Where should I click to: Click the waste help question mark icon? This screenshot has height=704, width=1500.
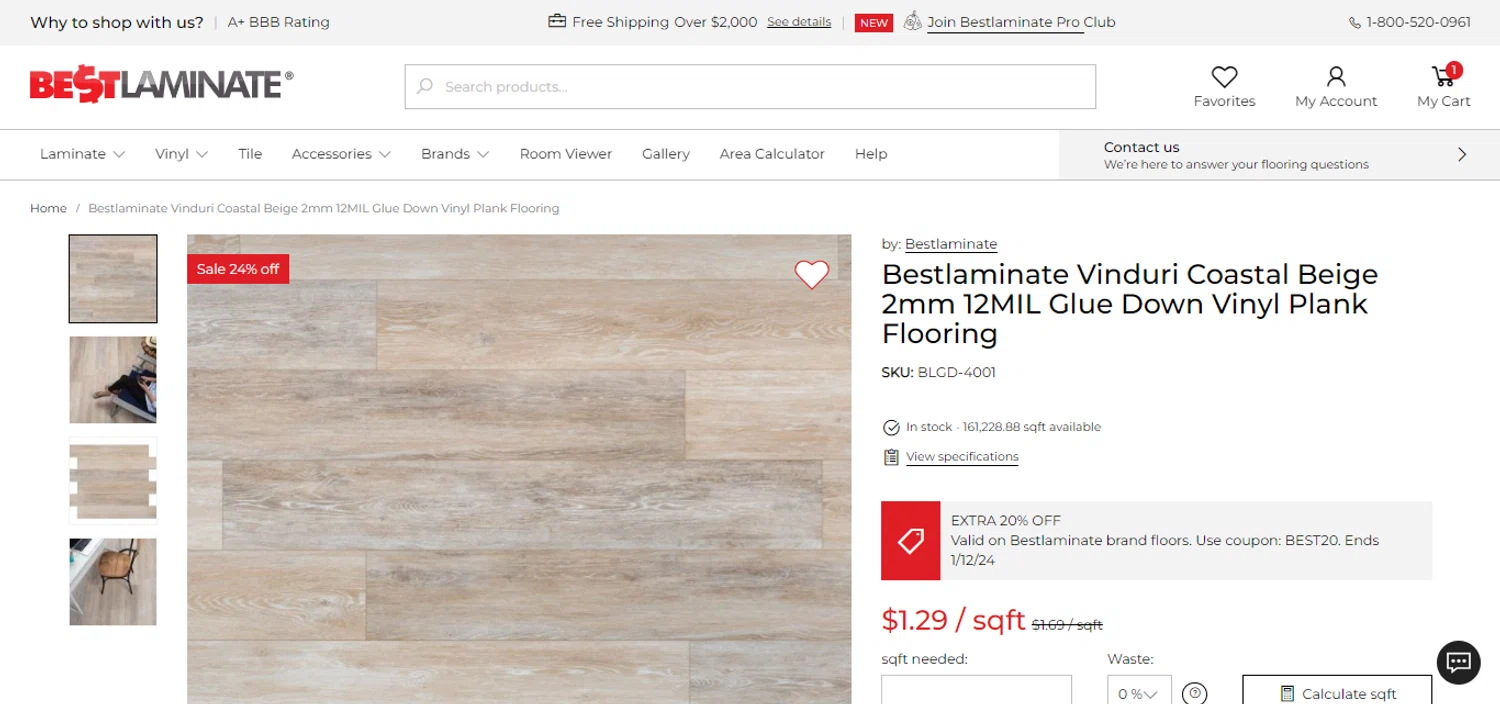pos(1194,693)
